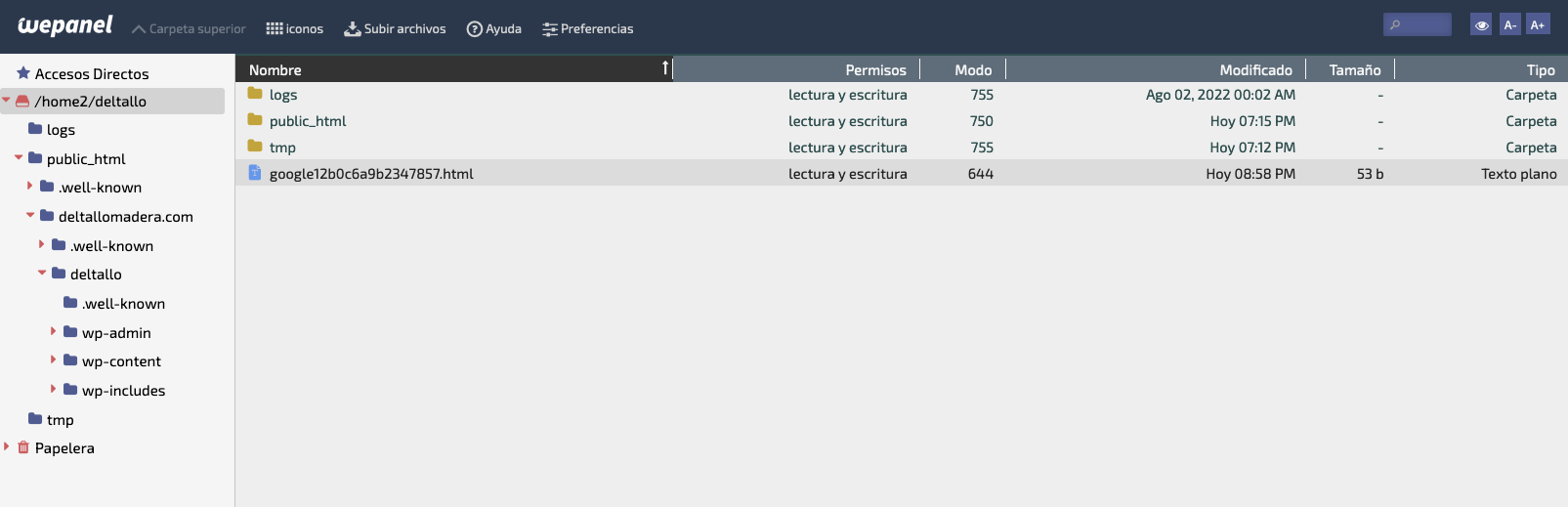Screen dimensions: 1568x507
Task: Click the Wepanel logo
Action: pyautogui.click(x=64, y=25)
